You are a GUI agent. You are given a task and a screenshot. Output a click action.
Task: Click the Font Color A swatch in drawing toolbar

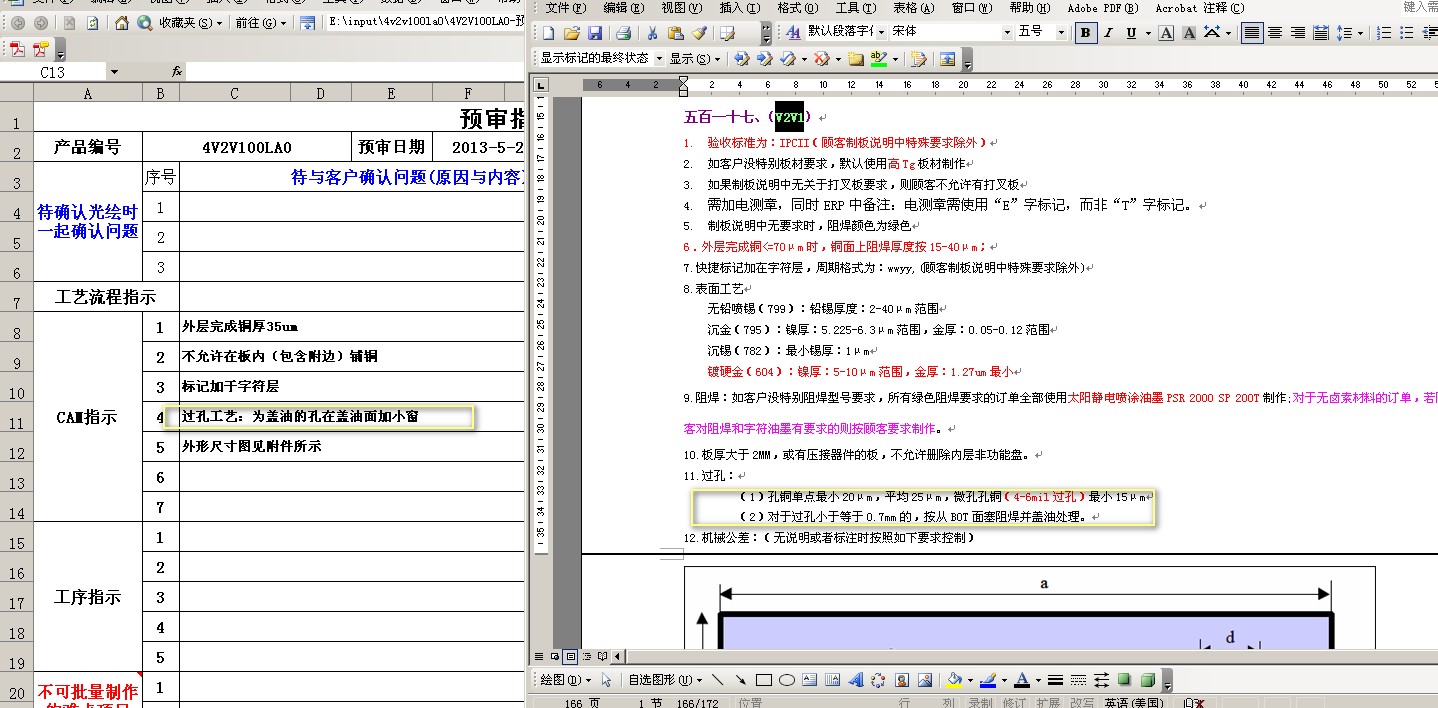pyautogui.click(x=1021, y=680)
